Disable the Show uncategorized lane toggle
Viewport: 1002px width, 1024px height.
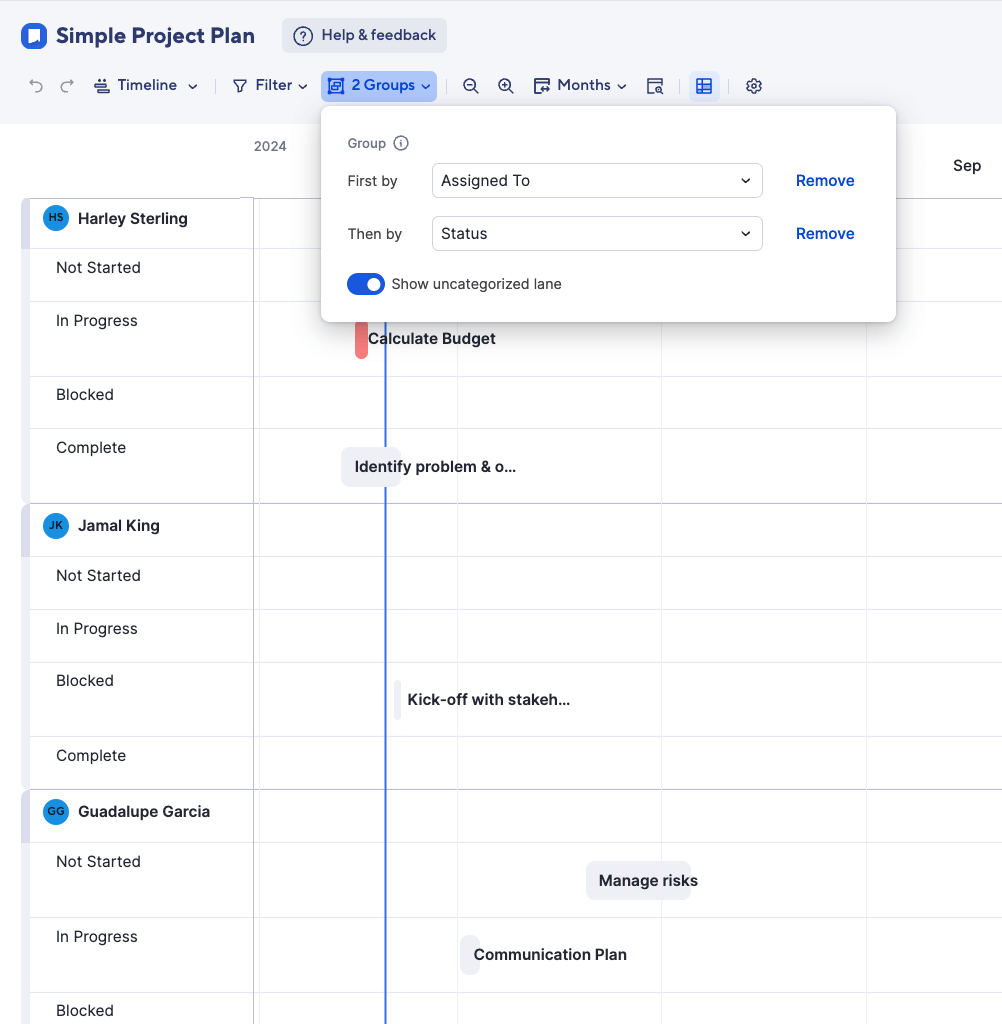click(x=366, y=284)
